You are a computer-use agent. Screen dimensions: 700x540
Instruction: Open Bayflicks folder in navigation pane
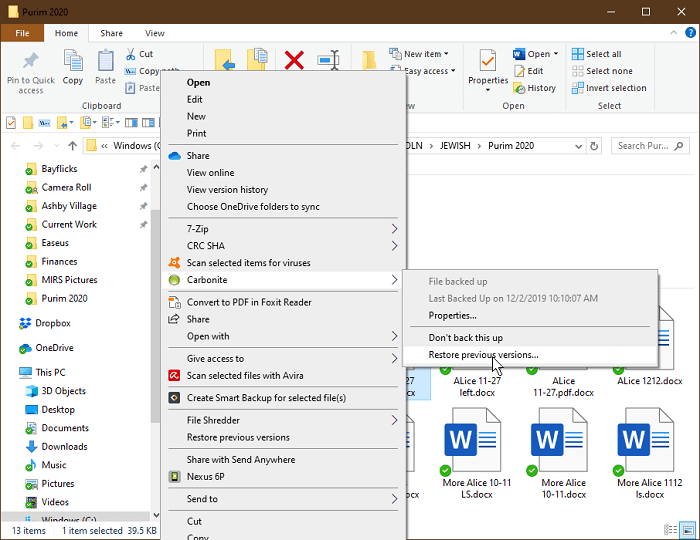coord(59,169)
